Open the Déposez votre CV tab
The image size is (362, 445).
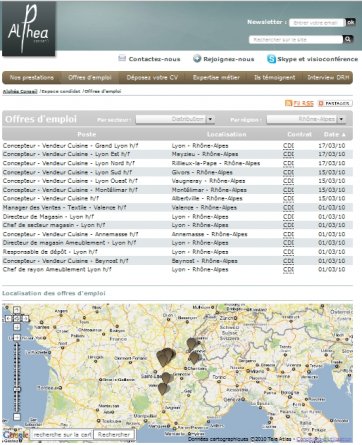tap(152, 78)
